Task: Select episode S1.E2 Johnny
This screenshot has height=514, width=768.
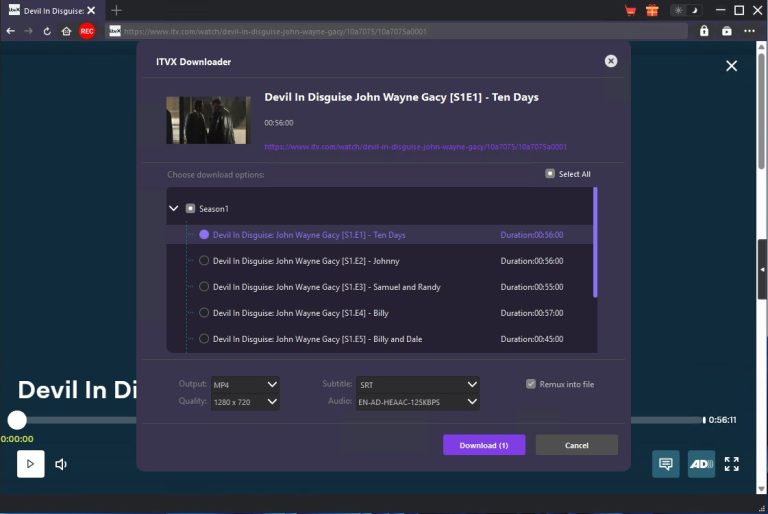Action: coord(204,261)
